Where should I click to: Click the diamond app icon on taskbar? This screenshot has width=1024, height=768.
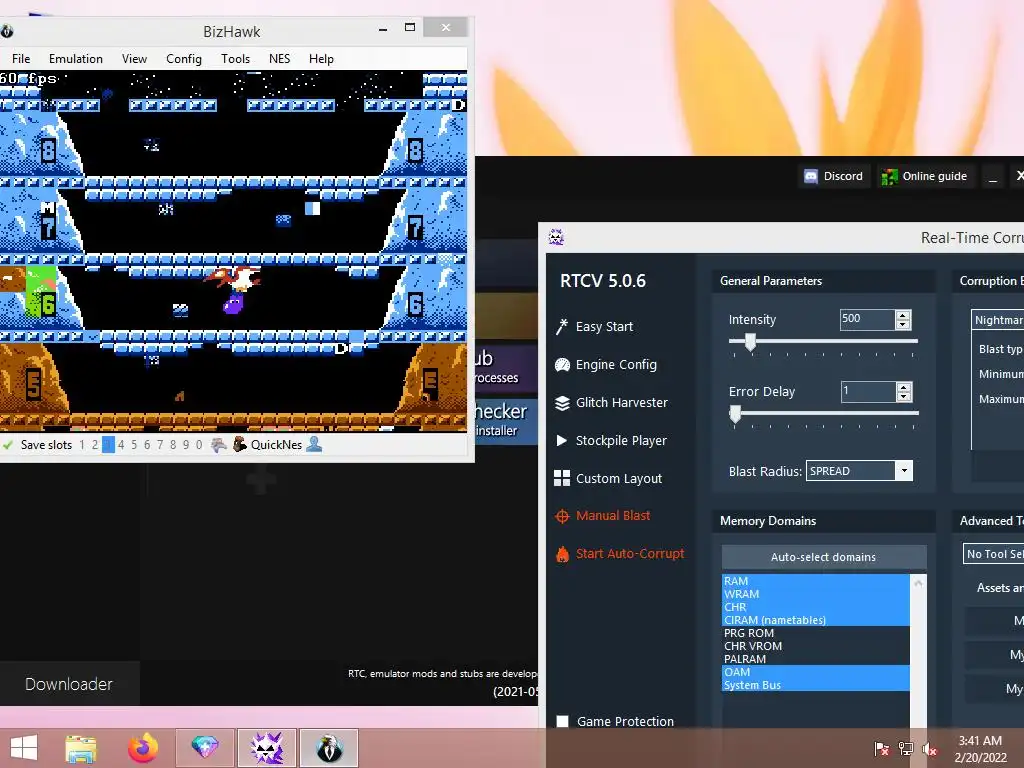point(204,748)
